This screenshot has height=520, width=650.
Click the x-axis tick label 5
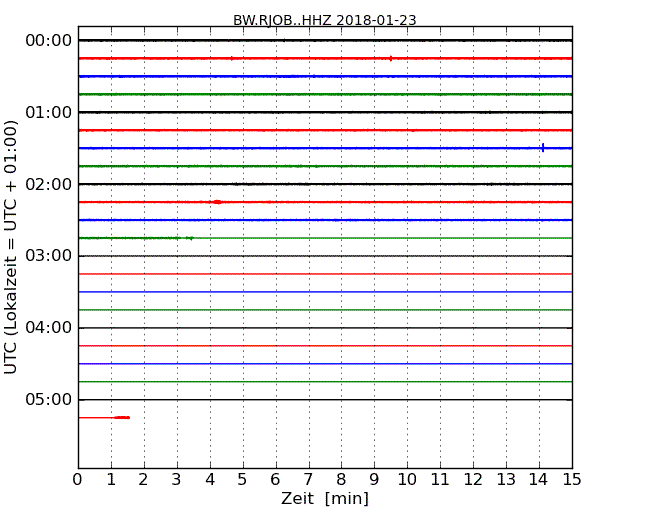point(242,479)
